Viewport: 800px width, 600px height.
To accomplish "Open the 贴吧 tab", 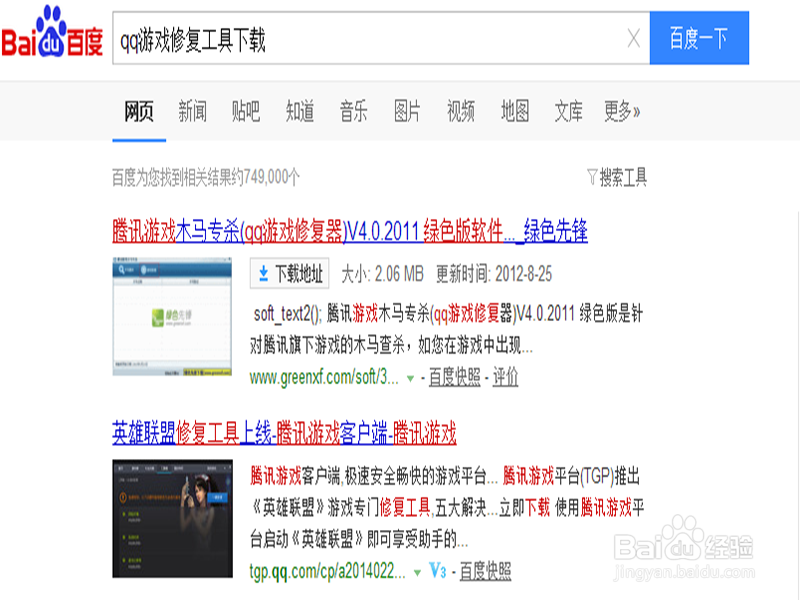I will pyautogui.click(x=246, y=111).
